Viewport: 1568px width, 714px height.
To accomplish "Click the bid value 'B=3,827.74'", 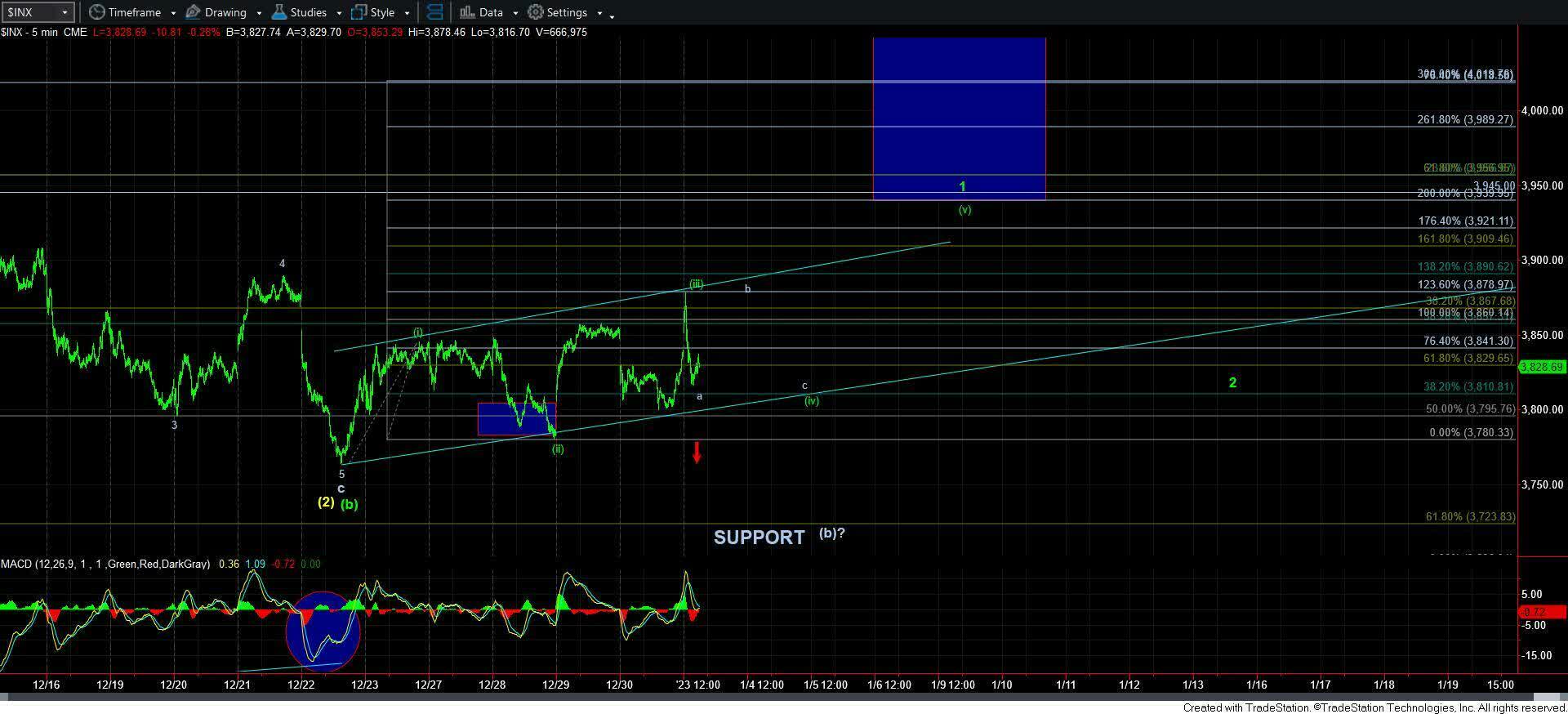I will (x=255, y=32).
